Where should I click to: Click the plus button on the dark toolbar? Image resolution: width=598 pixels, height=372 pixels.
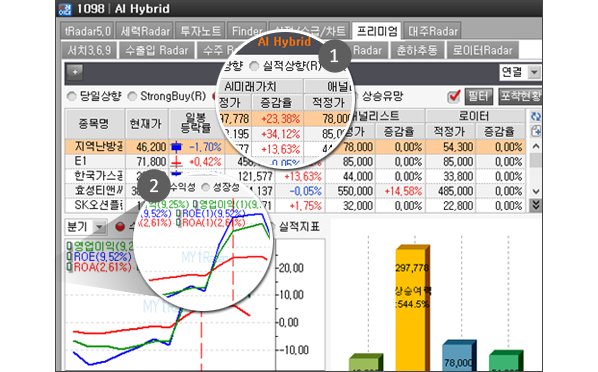pos(75,72)
